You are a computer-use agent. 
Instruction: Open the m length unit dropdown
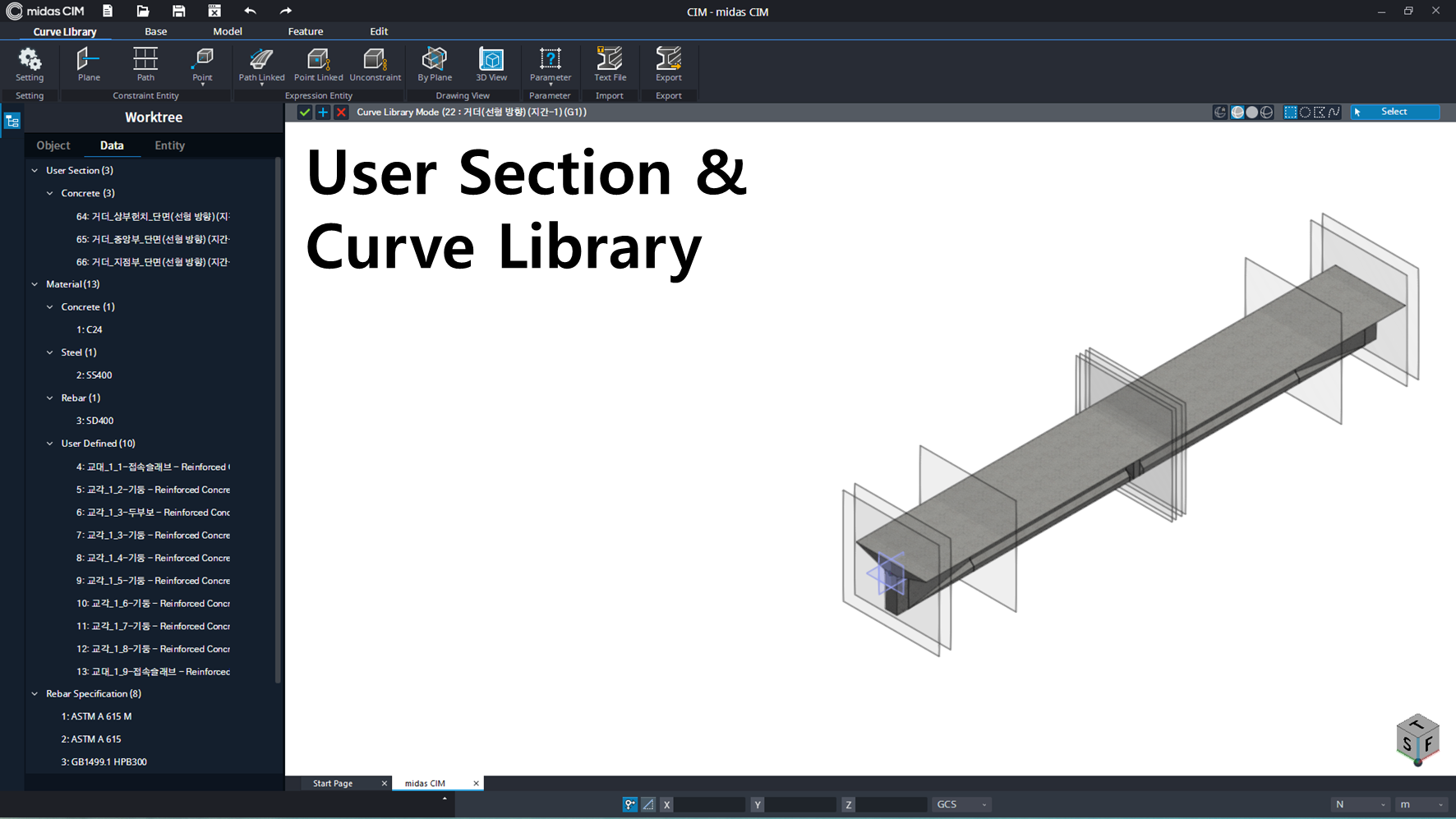(1421, 804)
